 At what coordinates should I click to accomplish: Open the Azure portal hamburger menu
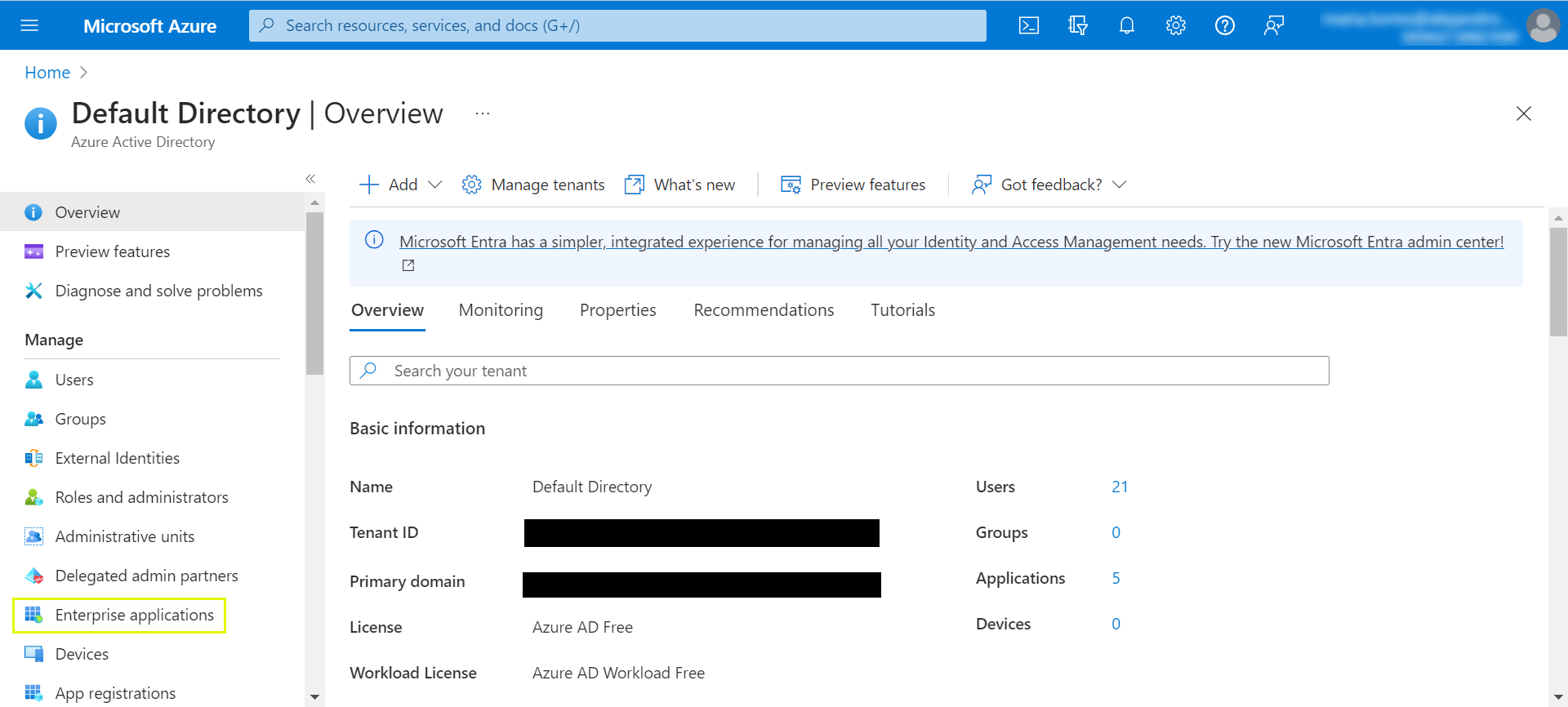(x=29, y=25)
